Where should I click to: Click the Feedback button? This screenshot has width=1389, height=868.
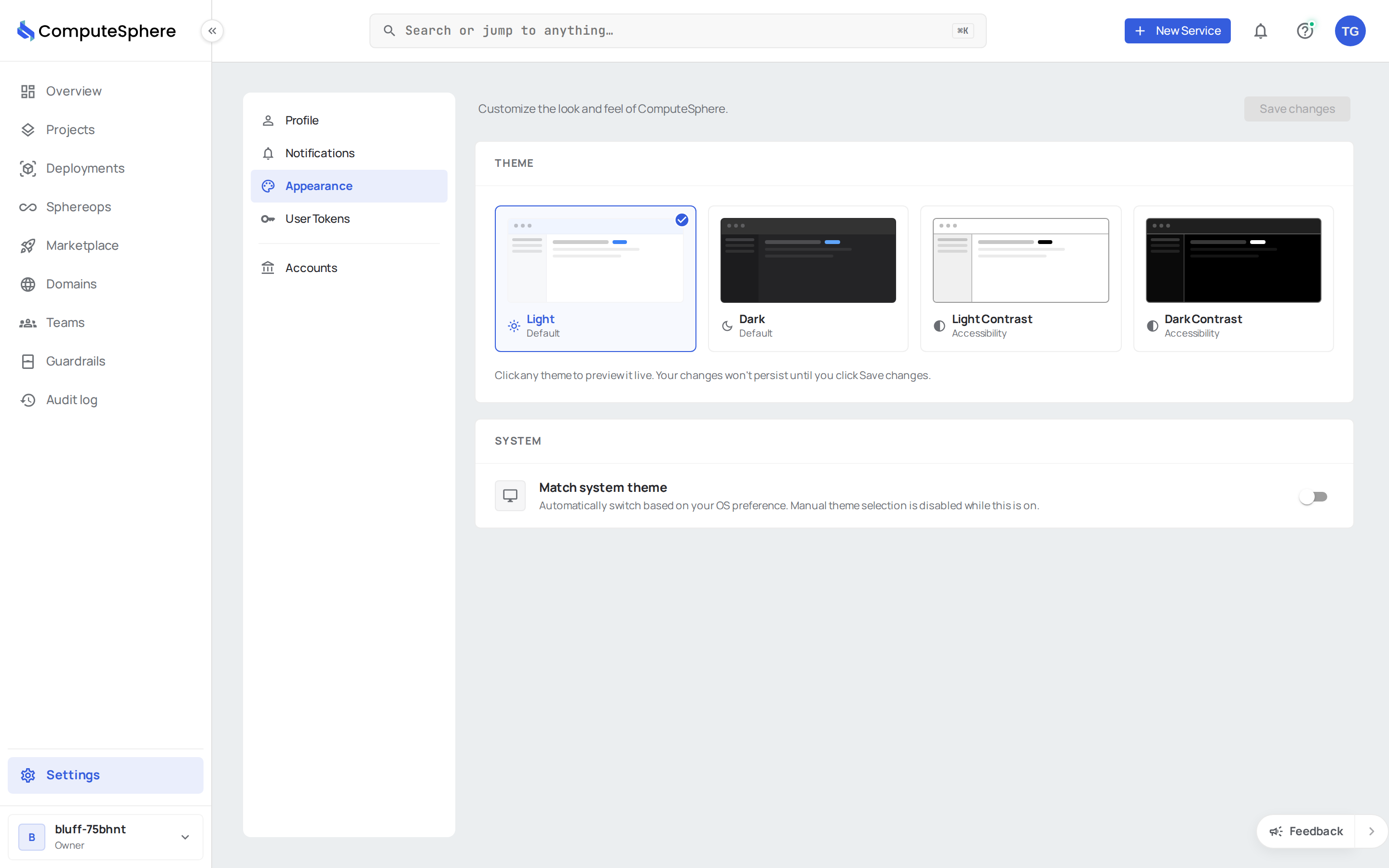coord(1306,831)
